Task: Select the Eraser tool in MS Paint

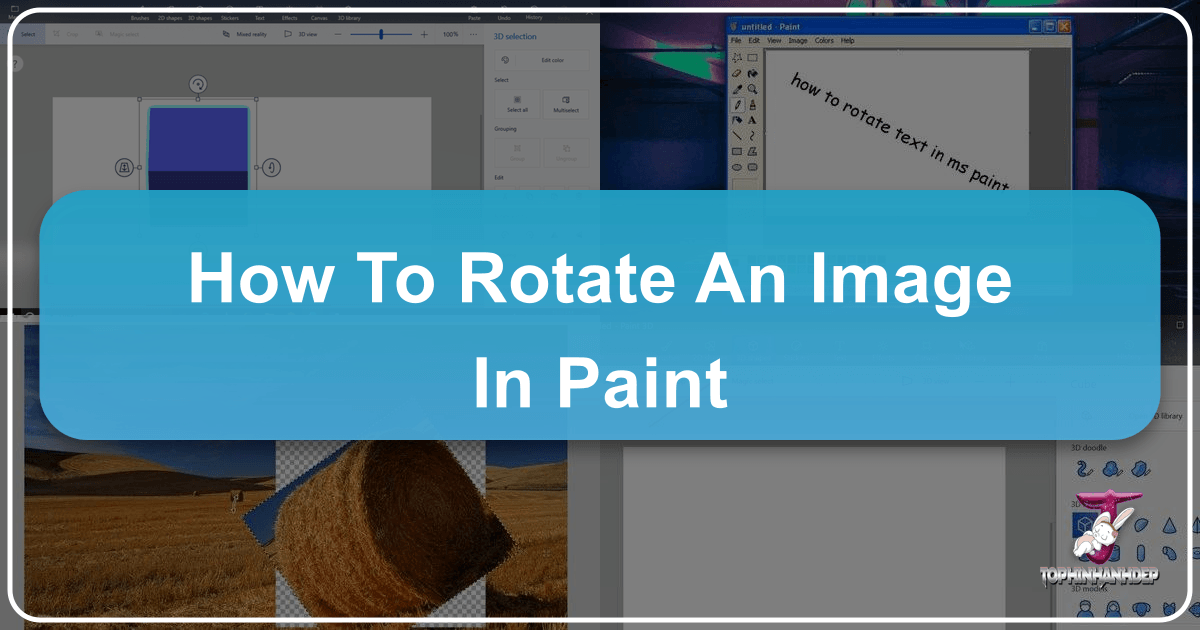Action: point(736,74)
